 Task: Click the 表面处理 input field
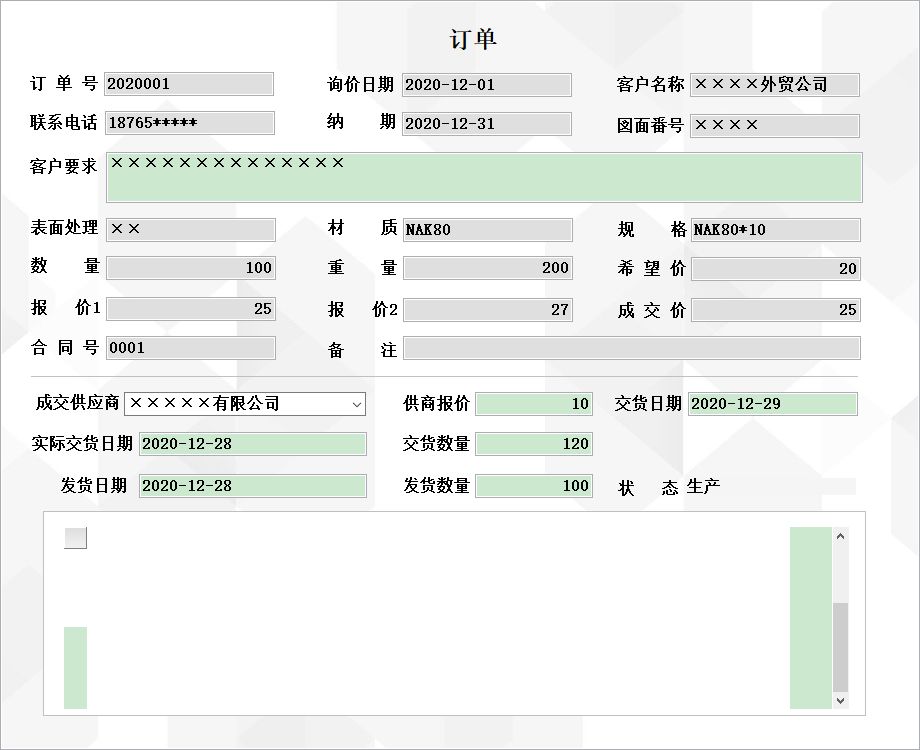coord(191,229)
